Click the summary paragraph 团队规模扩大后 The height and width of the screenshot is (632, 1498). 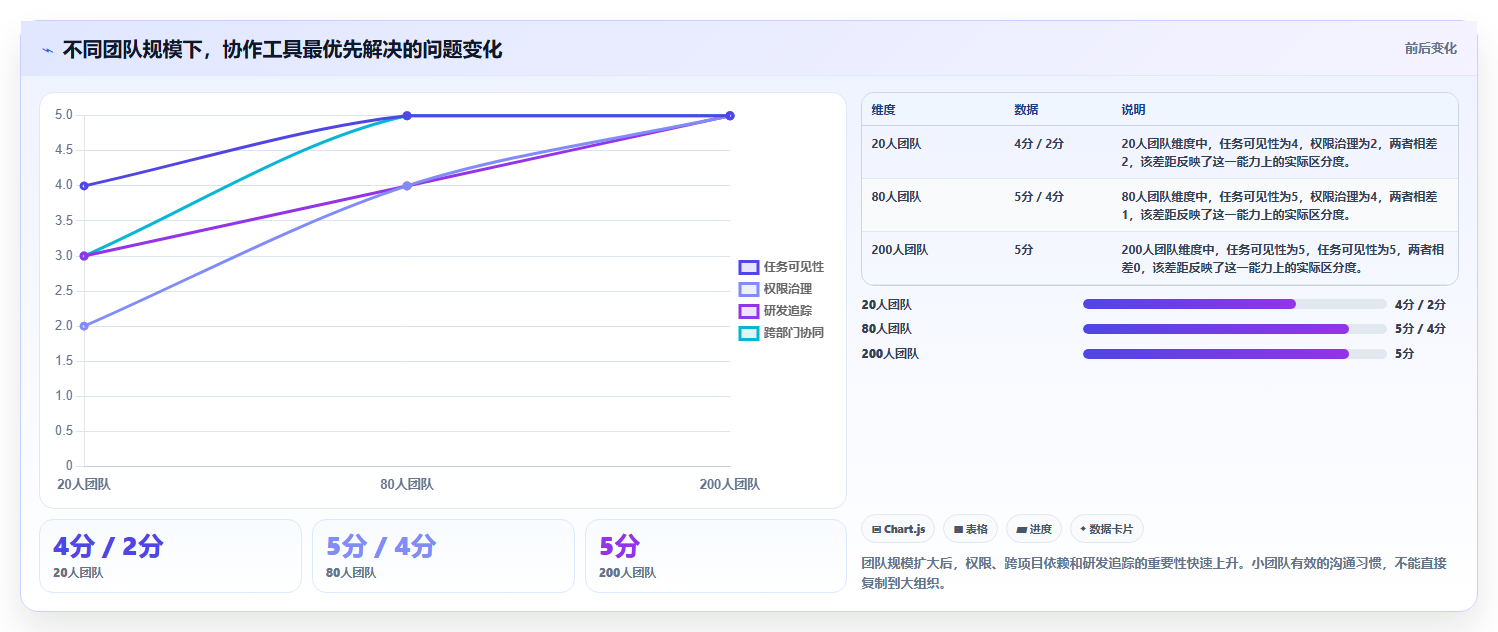click(x=1154, y=573)
